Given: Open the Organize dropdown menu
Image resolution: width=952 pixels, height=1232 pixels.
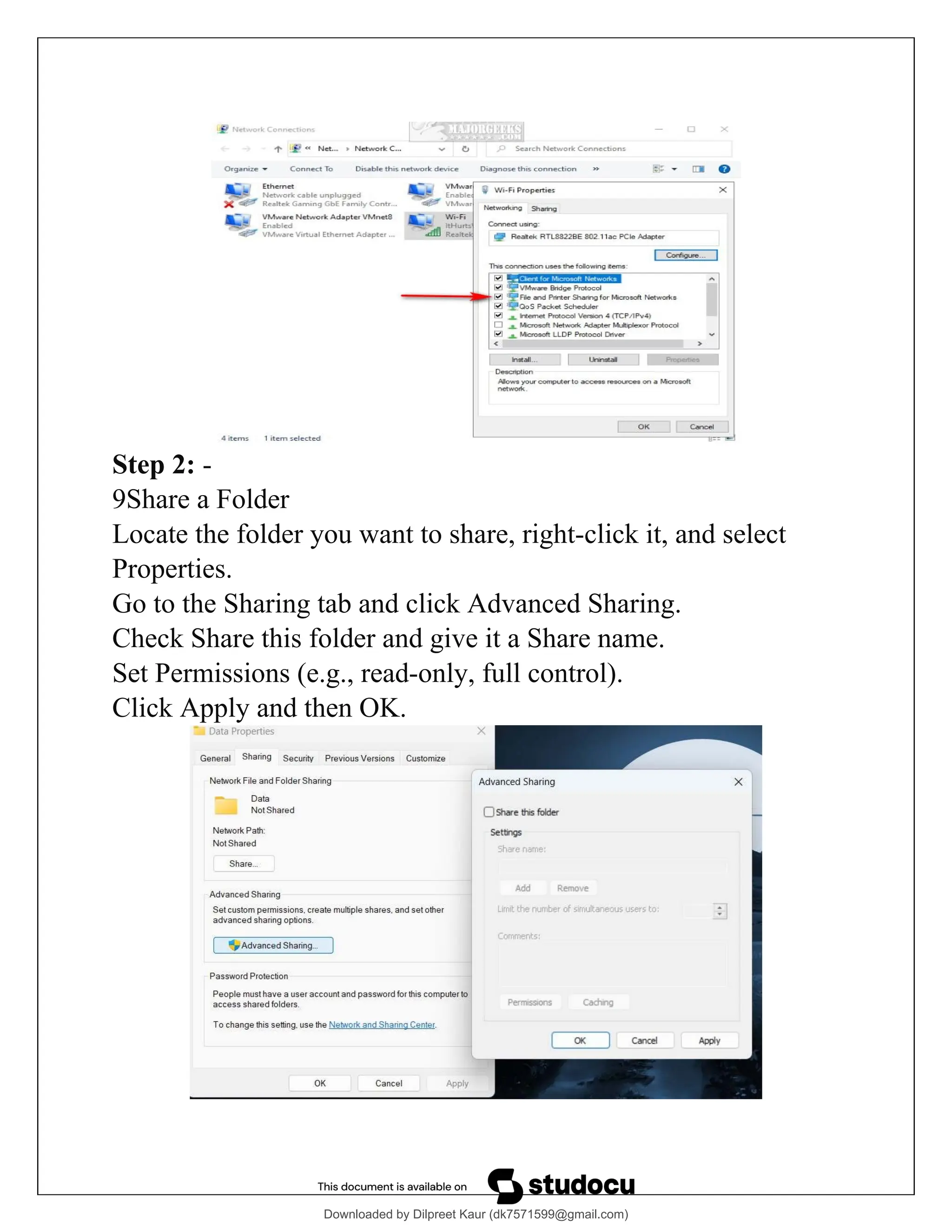Looking at the screenshot, I should 245,169.
